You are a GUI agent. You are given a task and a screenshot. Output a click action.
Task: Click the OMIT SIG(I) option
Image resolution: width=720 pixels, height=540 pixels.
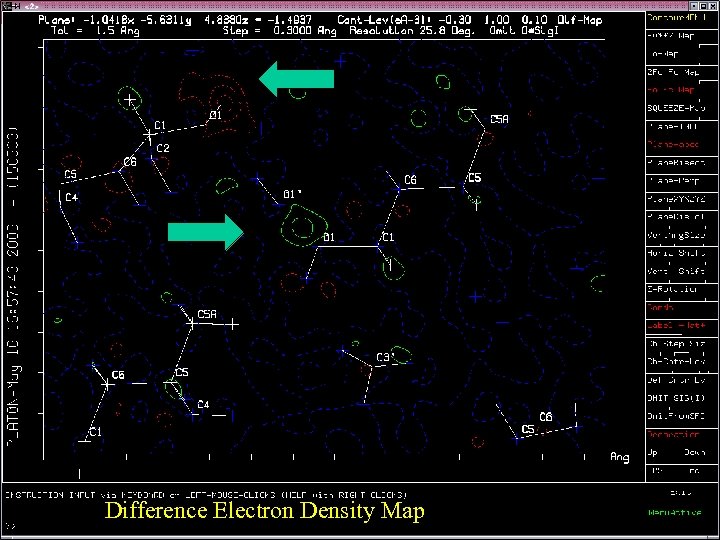(x=676, y=398)
